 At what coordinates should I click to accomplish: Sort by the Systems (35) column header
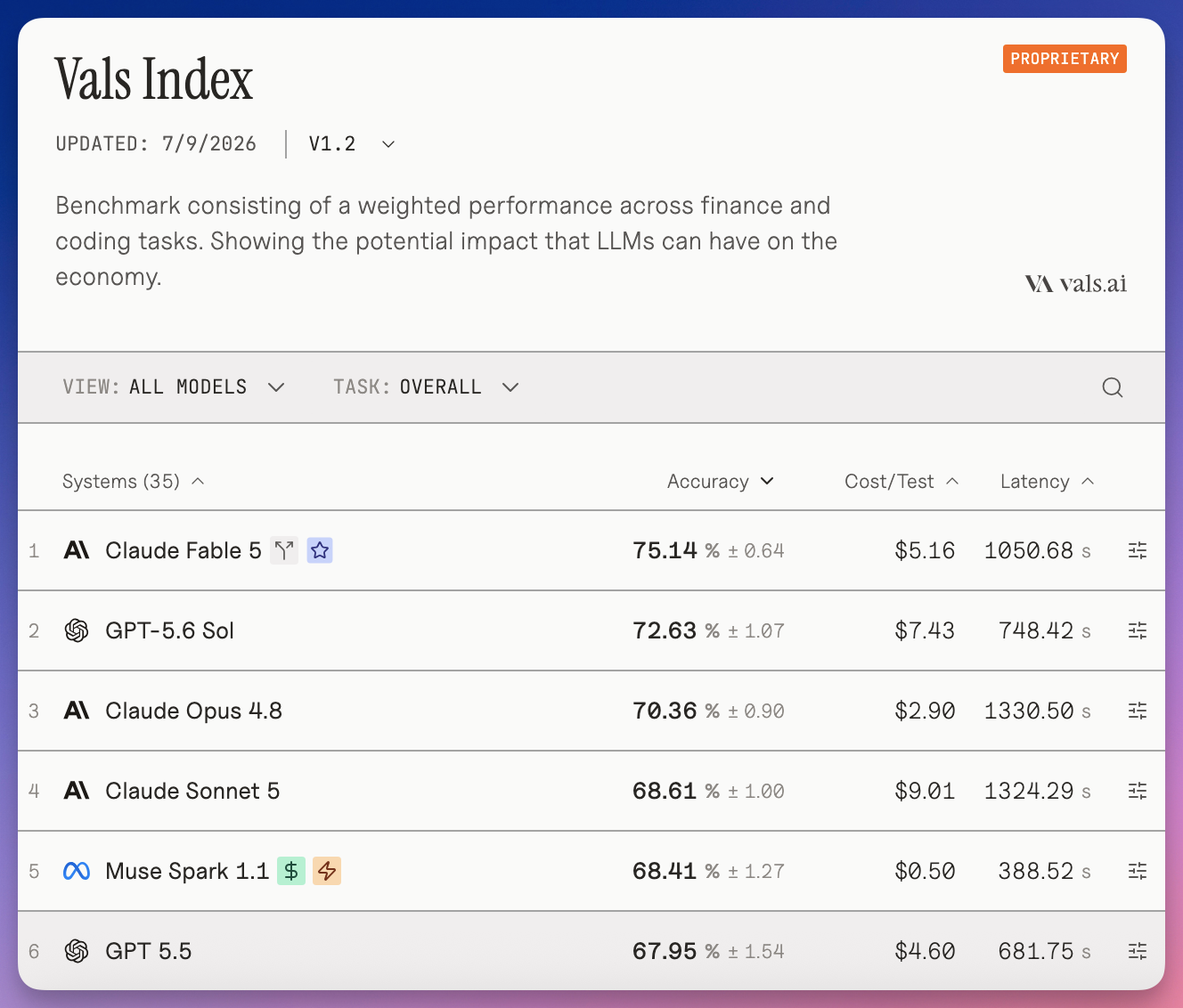(134, 482)
